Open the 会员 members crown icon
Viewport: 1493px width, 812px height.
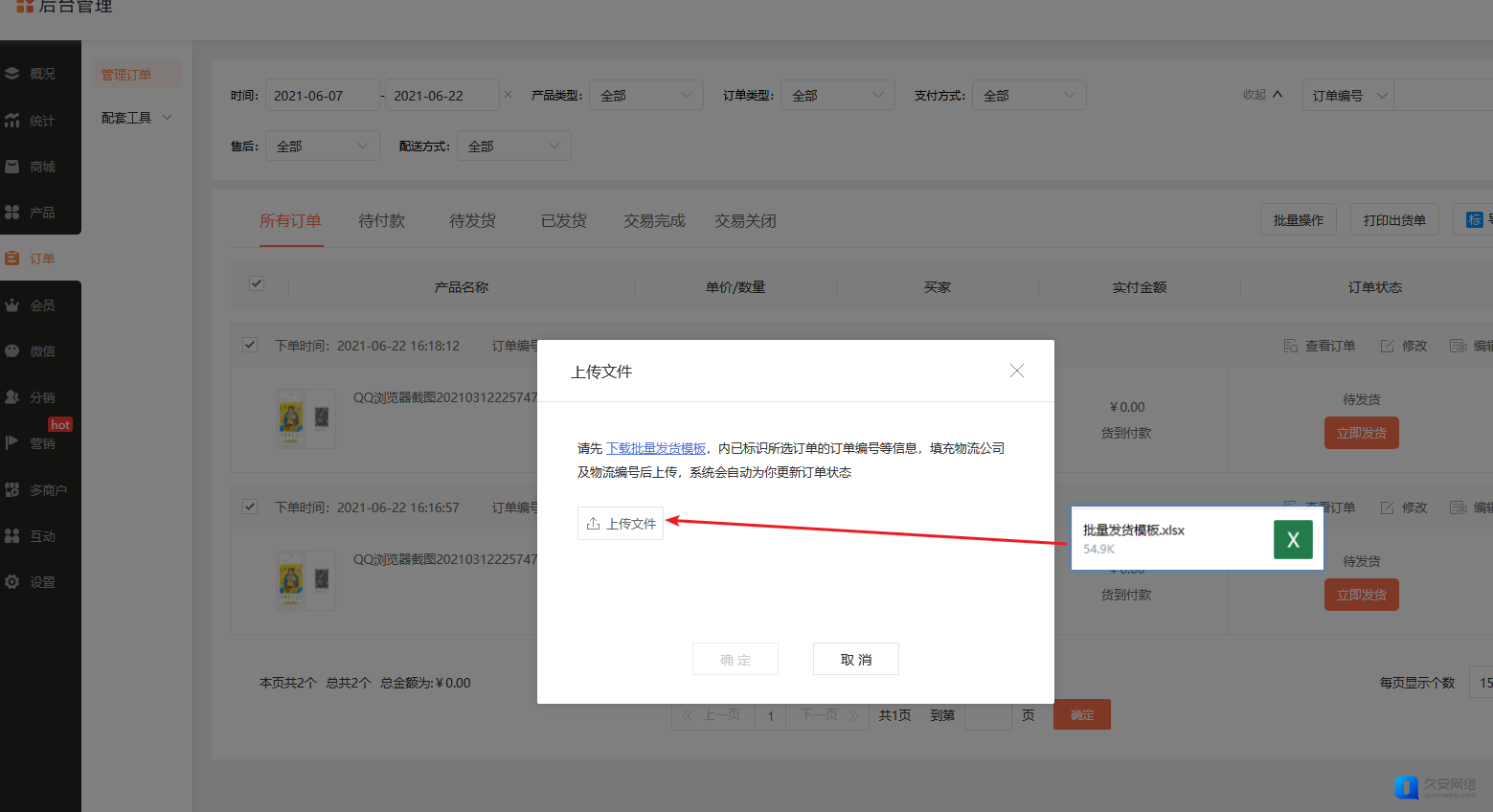(x=12, y=305)
